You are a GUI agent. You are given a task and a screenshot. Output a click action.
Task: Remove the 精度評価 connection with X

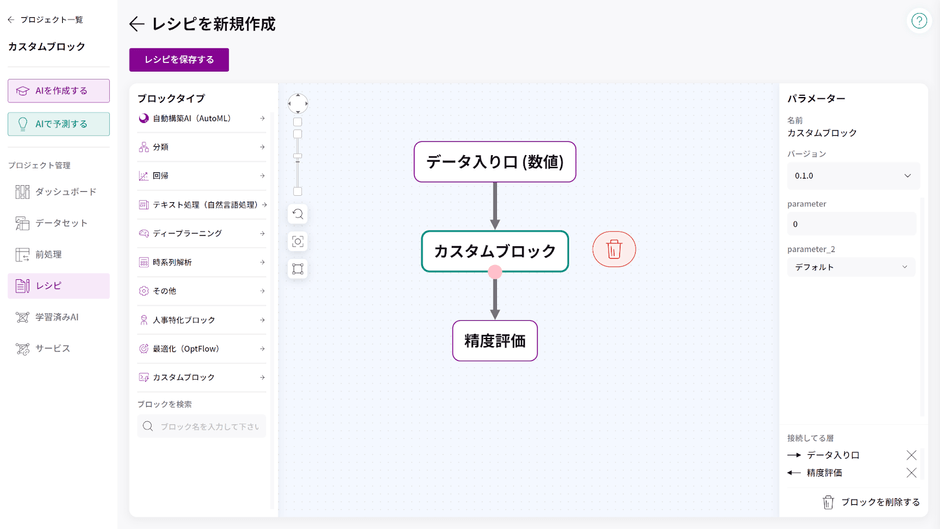pyautogui.click(x=910, y=473)
